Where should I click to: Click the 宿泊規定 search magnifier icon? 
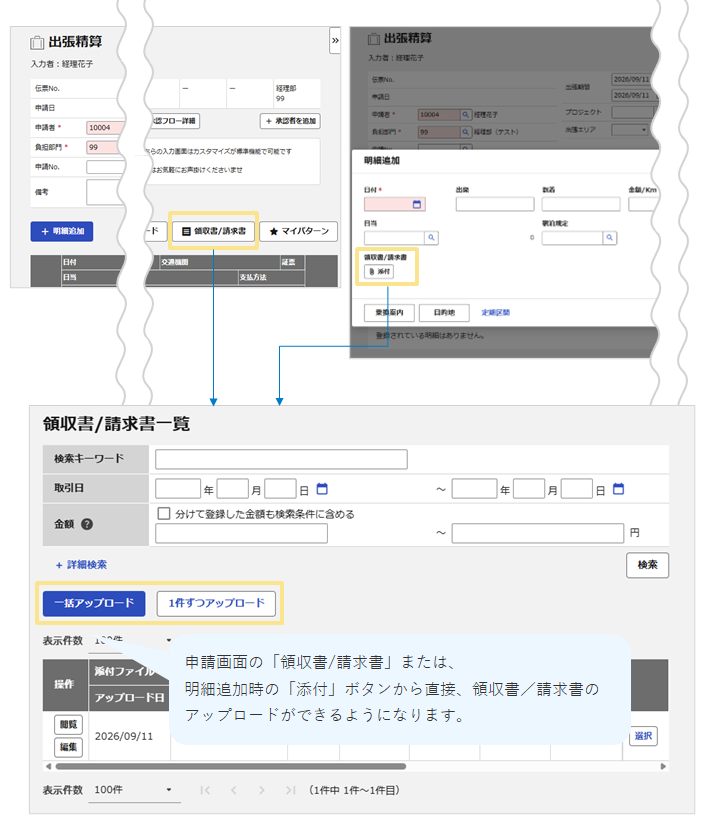[609, 238]
